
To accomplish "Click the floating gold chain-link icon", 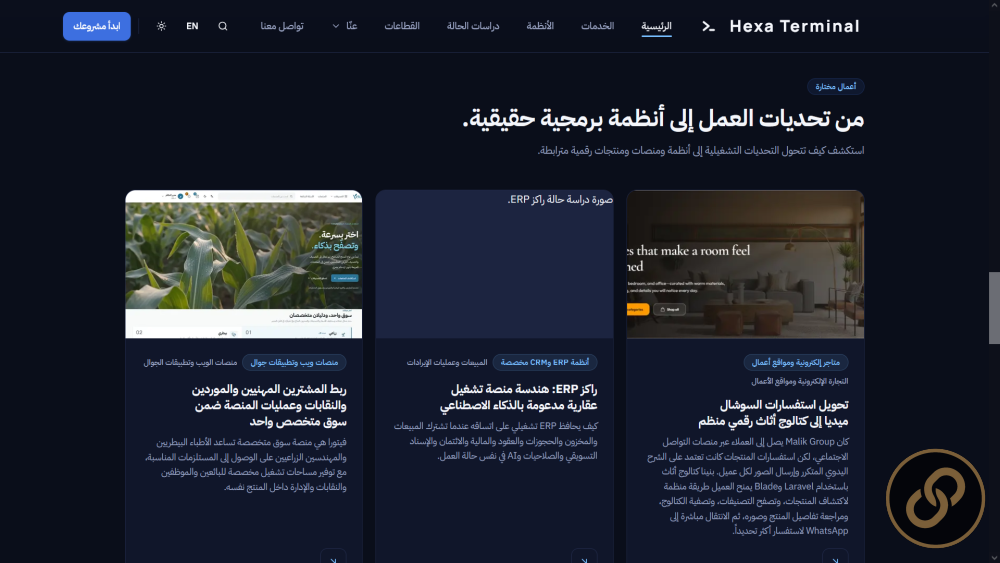I will [935, 499].
